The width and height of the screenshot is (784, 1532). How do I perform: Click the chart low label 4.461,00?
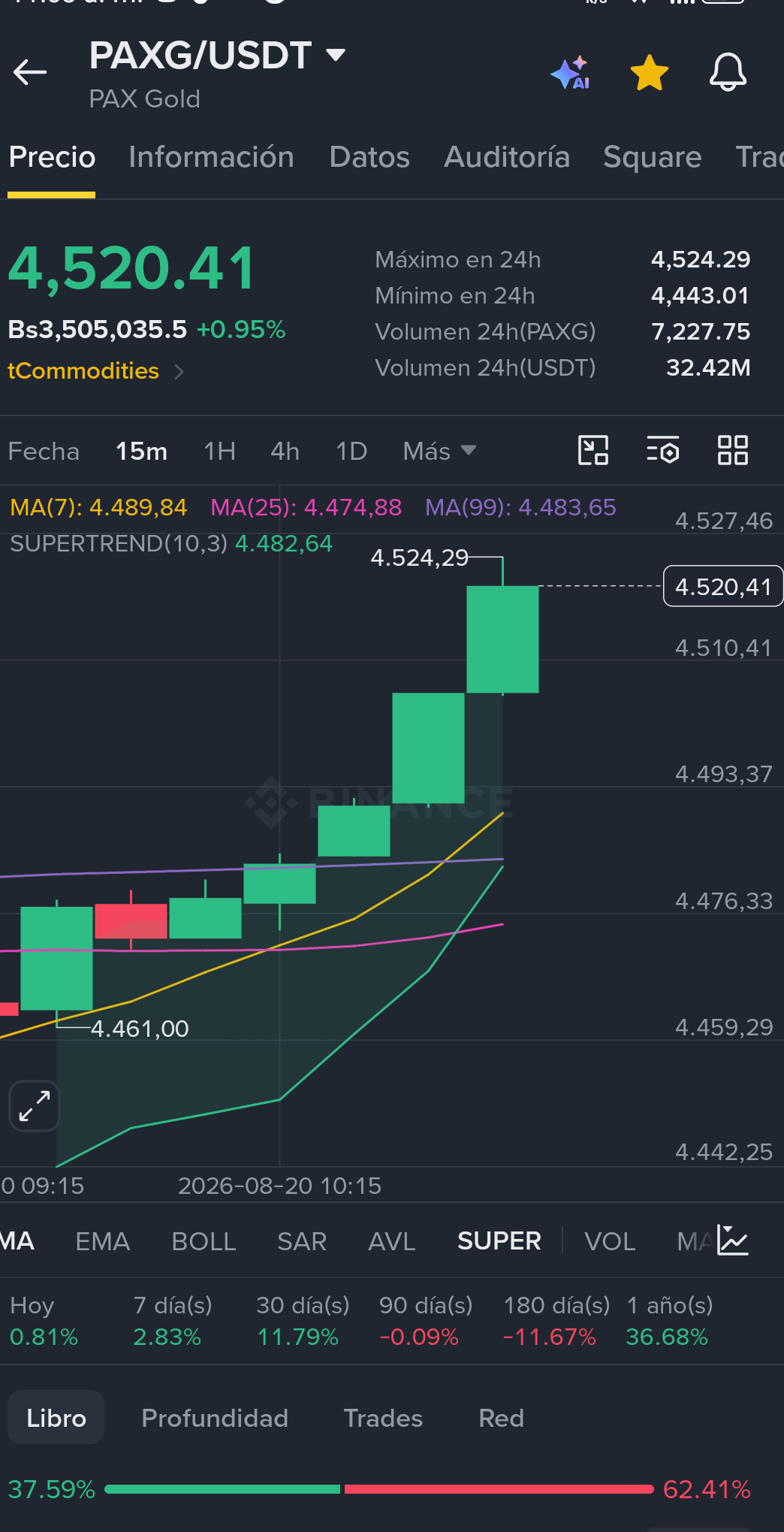pos(140,1029)
